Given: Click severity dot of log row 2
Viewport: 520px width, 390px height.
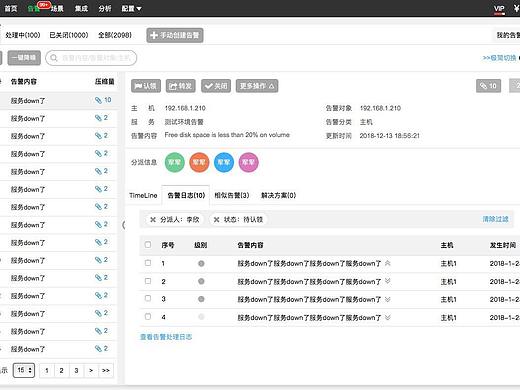Looking at the screenshot, I should 201,281.
